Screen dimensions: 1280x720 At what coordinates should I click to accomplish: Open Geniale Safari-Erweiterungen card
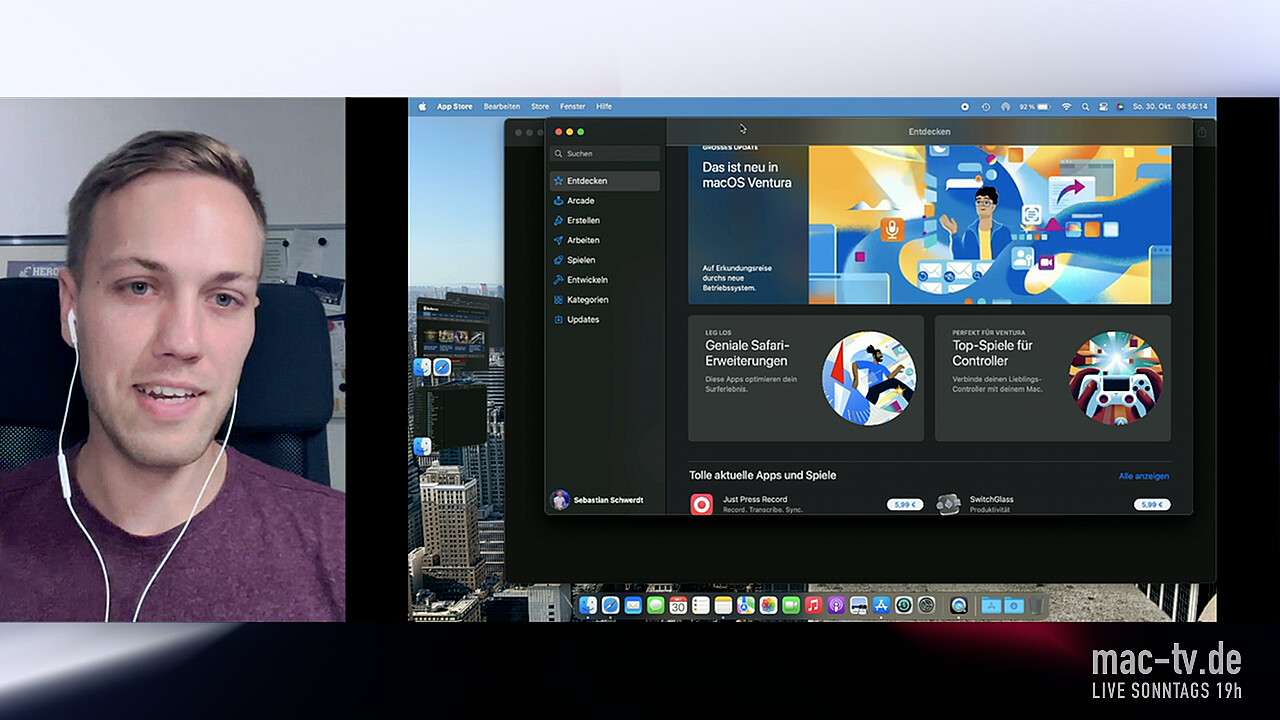(806, 378)
